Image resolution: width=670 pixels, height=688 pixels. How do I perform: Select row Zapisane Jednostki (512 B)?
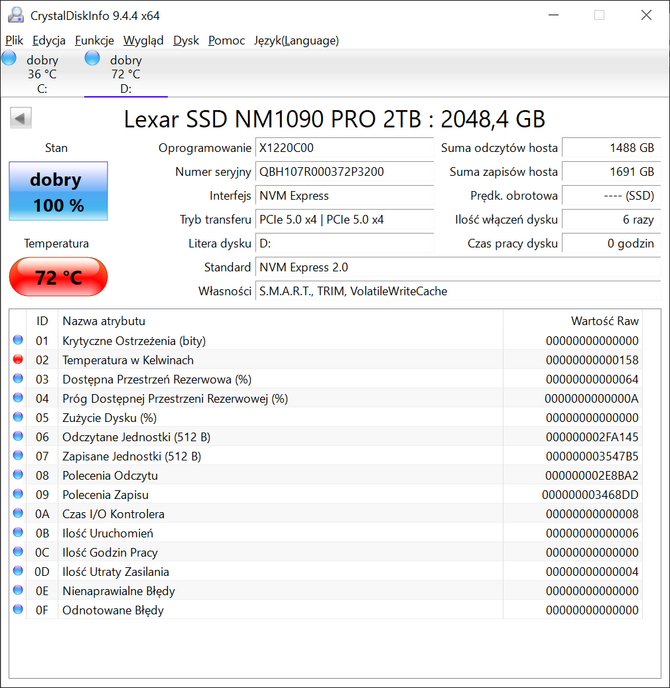click(x=326, y=456)
